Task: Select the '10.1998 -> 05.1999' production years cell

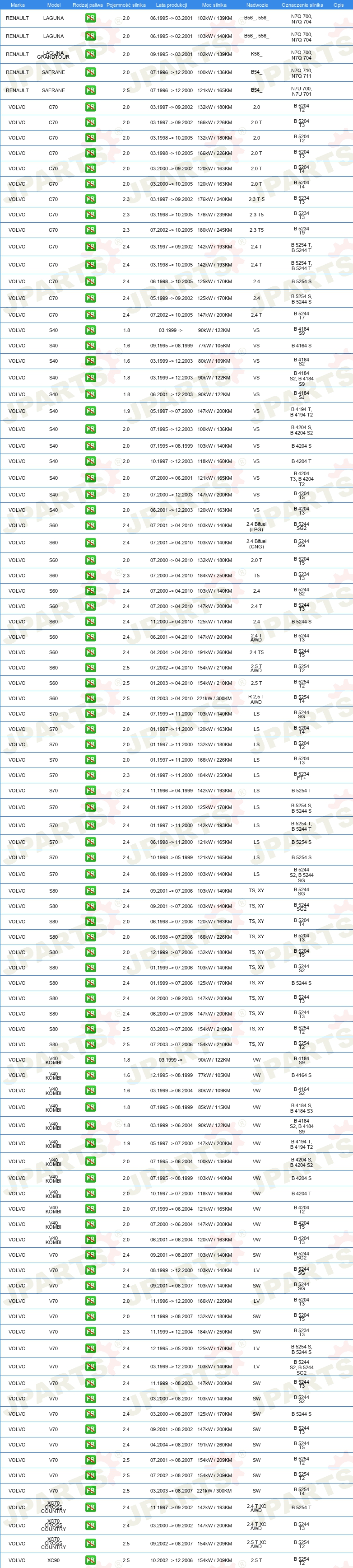Action: click(x=171, y=858)
